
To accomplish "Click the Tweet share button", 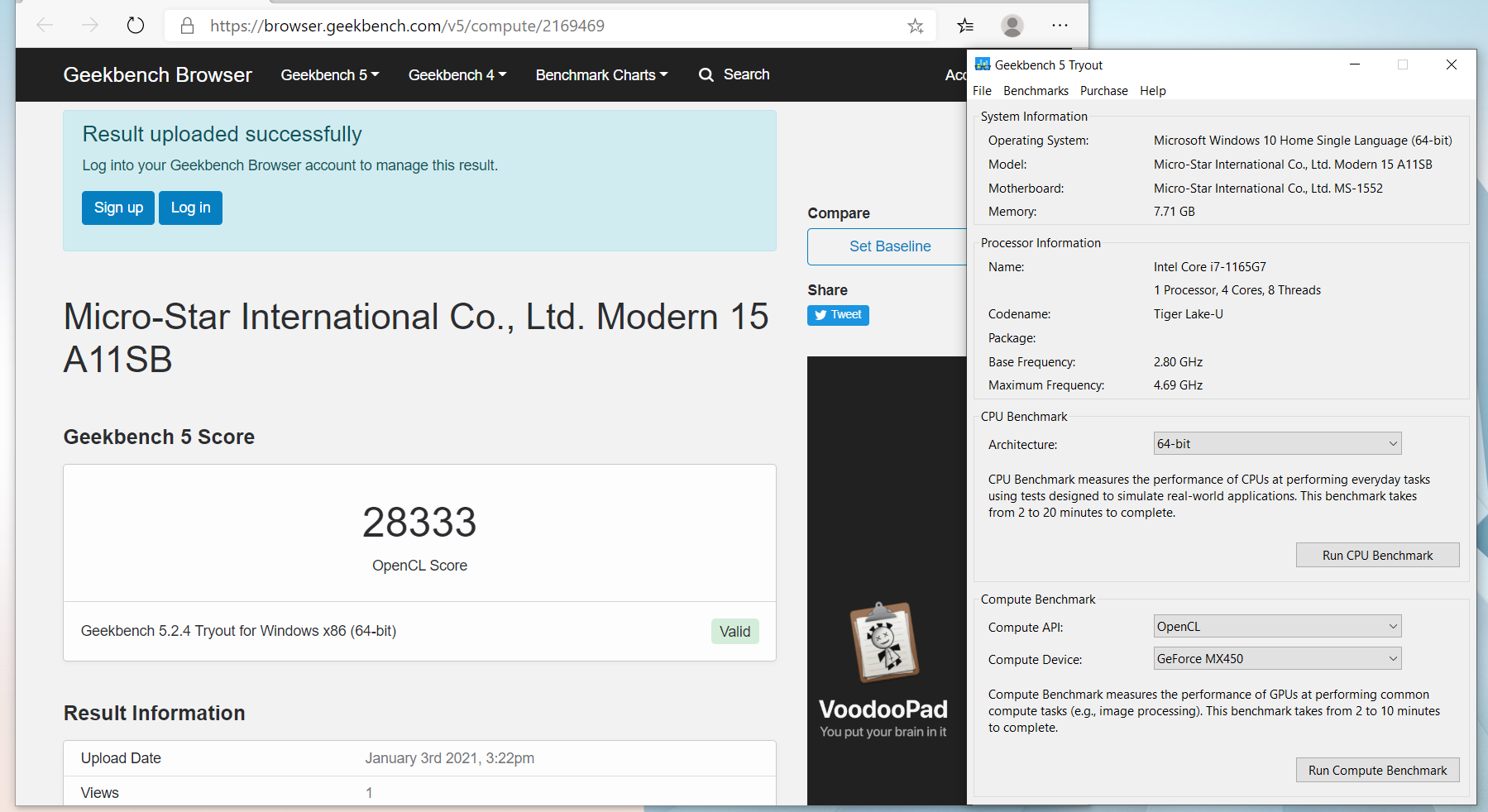I will [838, 315].
